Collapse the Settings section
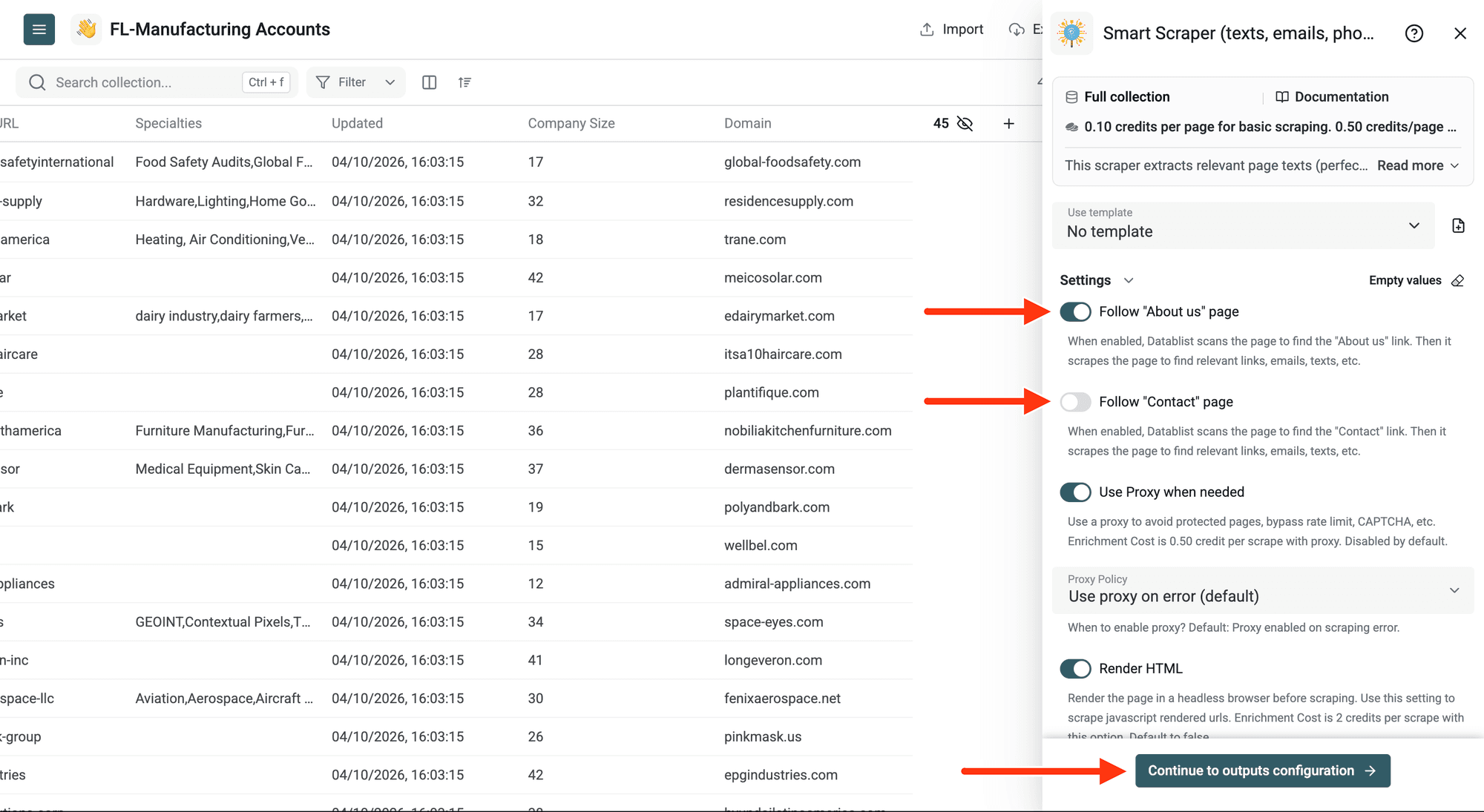This screenshot has width=1484, height=812. [x=1096, y=280]
